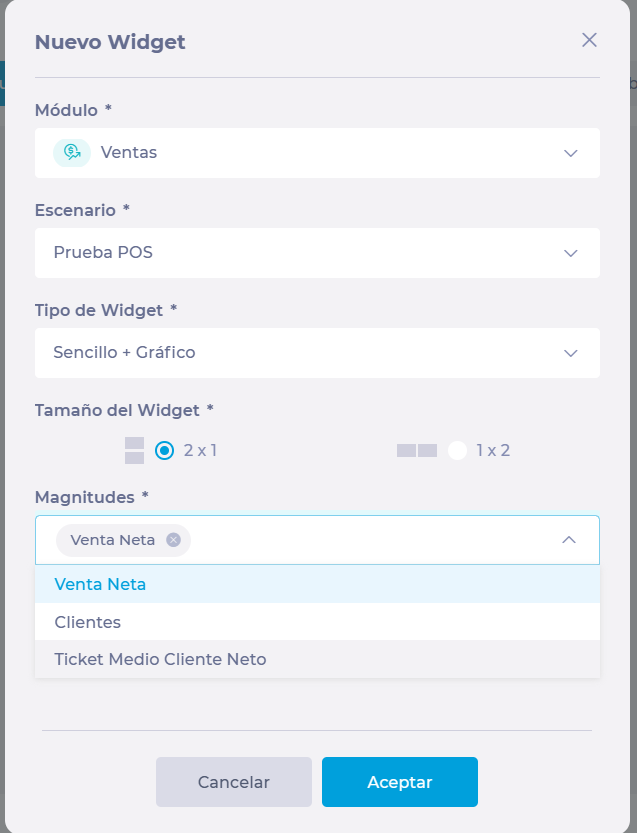Close the Nuevo Widget dialog

click(589, 40)
